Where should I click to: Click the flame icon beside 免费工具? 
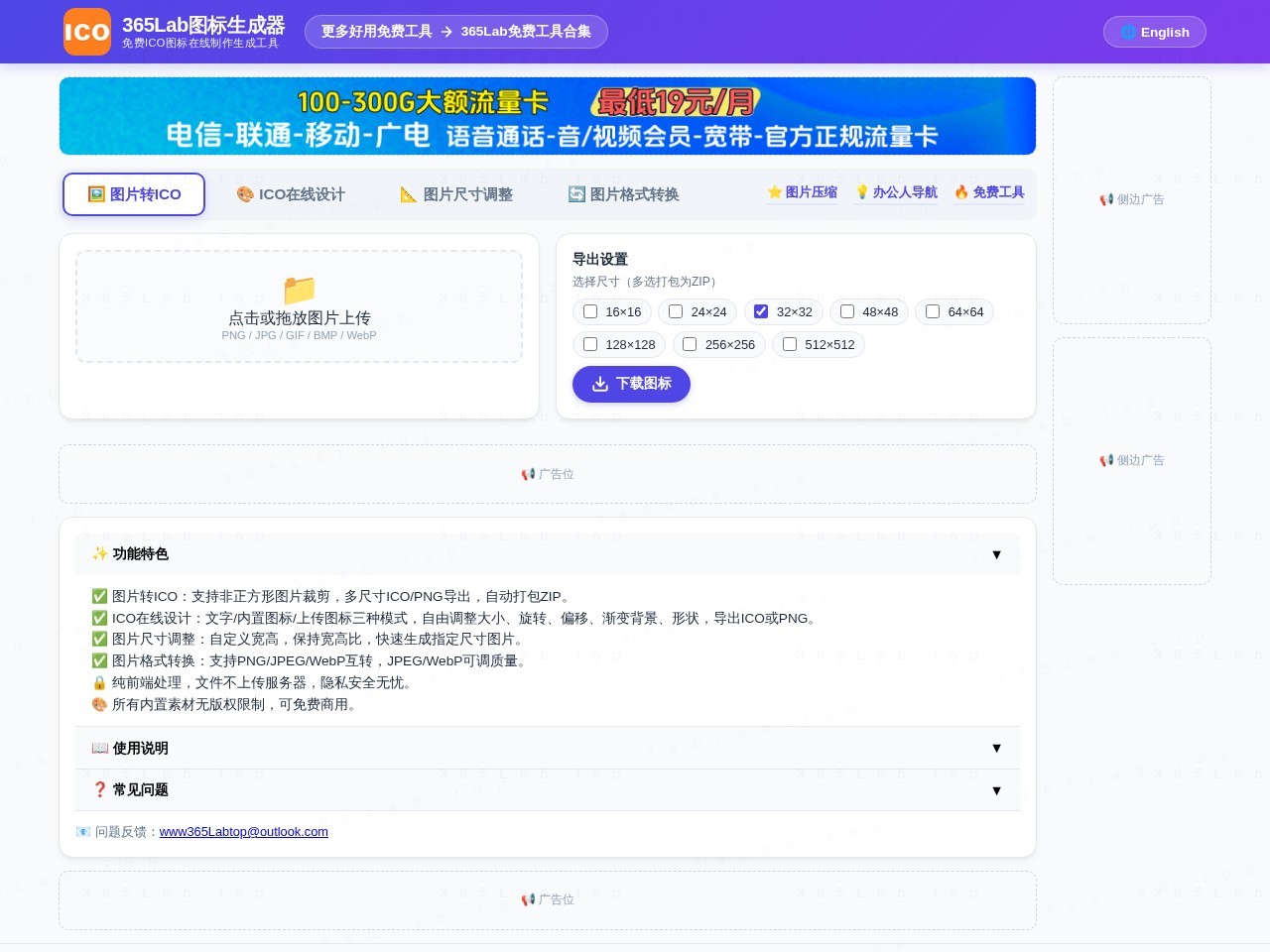click(961, 191)
